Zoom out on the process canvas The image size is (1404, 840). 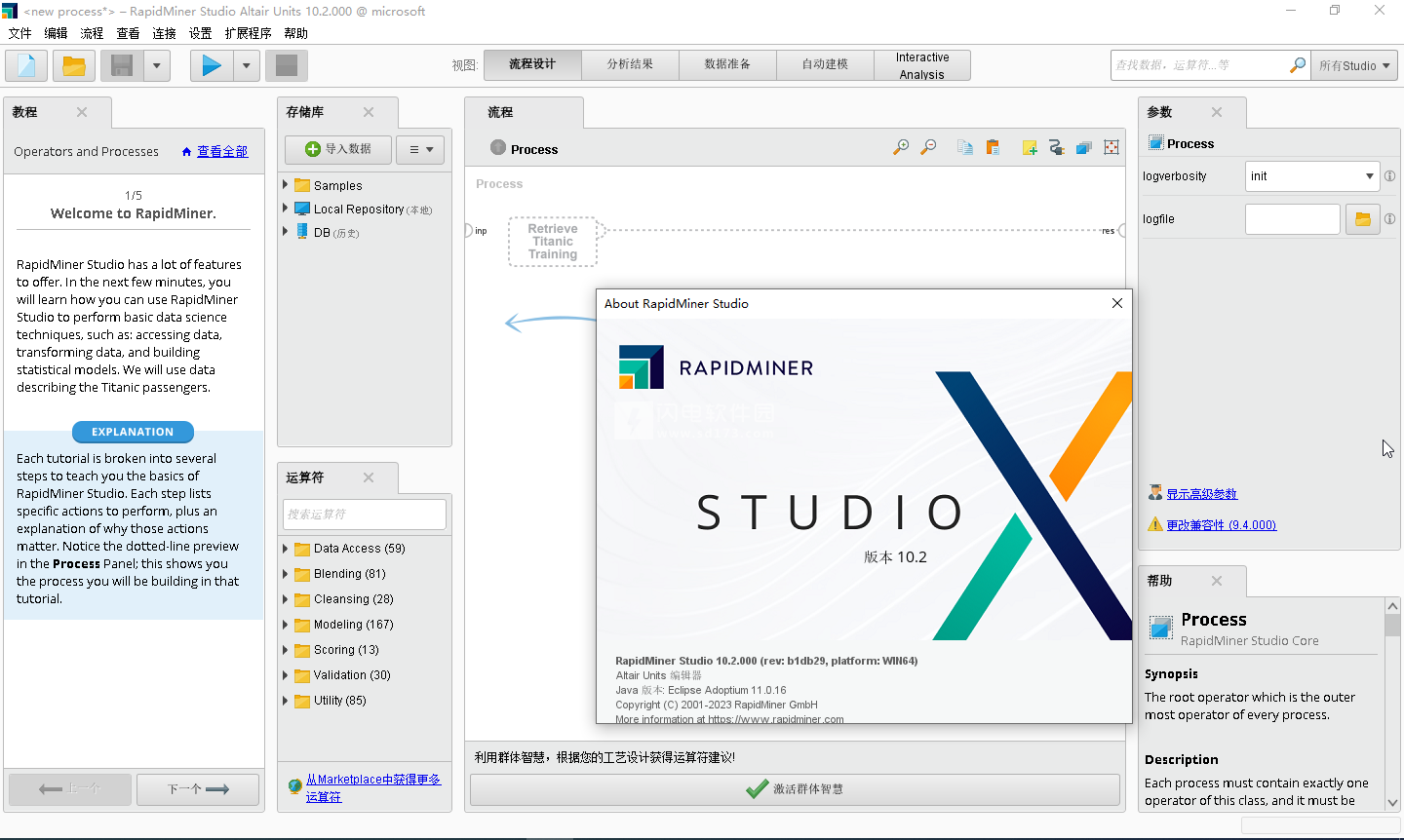928,147
